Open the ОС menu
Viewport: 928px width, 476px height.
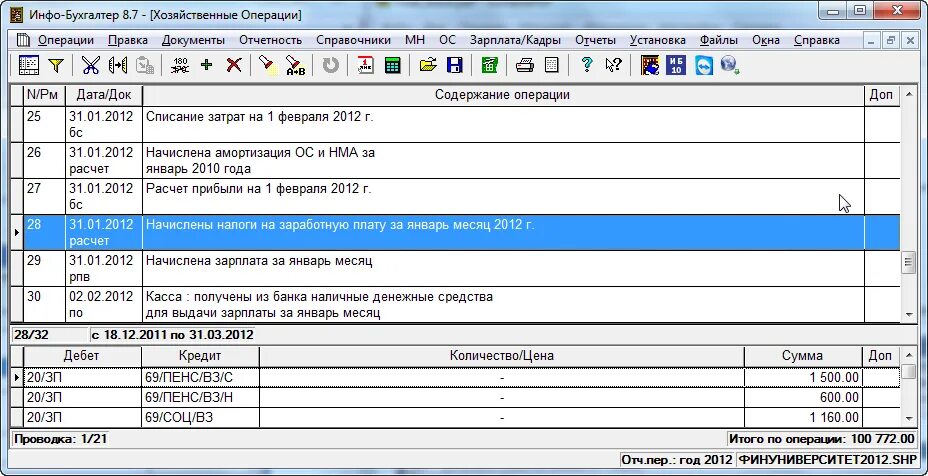(x=447, y=40)
